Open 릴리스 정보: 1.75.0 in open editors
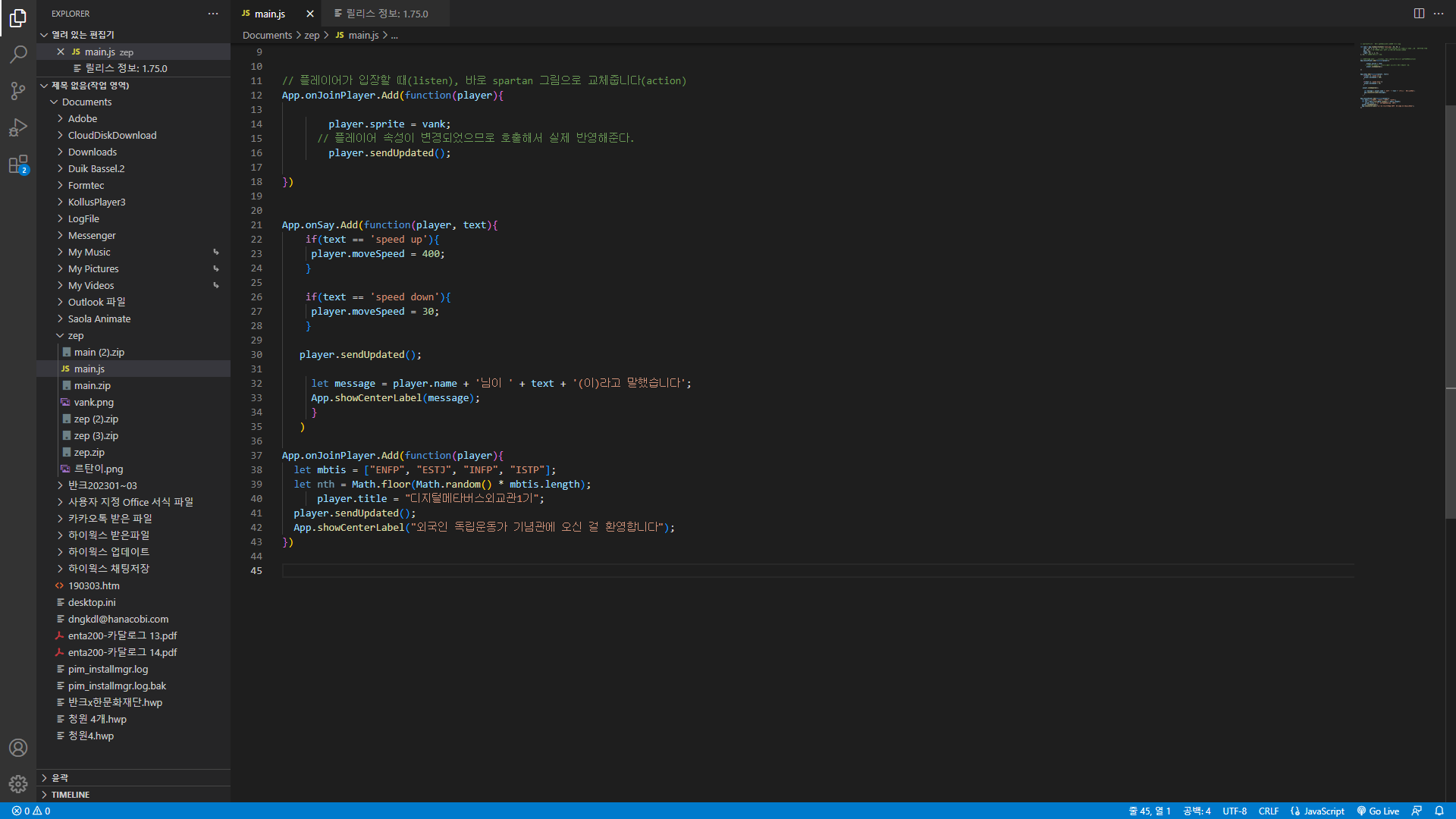This screenshot has height=819, width=1456. pyautogui.click(x=133, y=68)
